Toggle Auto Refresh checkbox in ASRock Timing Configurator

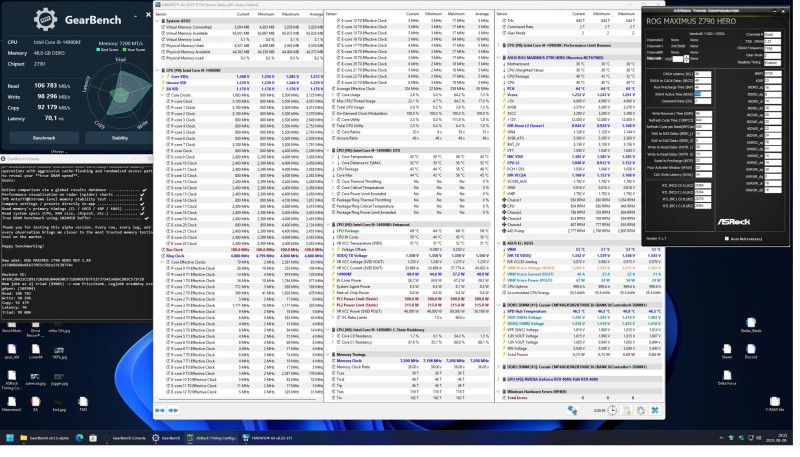coord(727,238)
